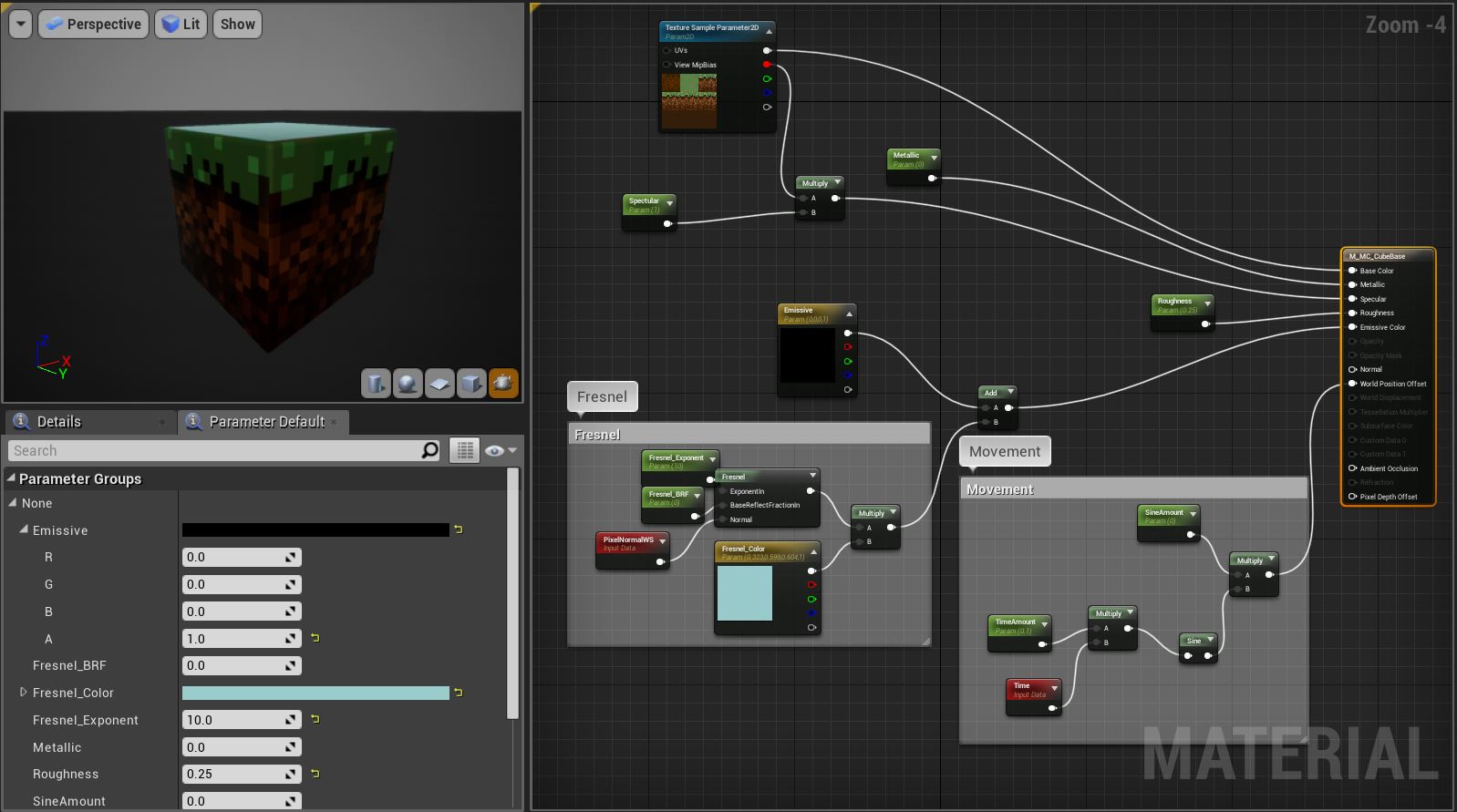Collapse the Emissive parameter row
Image resolution: width=1457 pixels, height=812 pixels.
tap(24, 529)
